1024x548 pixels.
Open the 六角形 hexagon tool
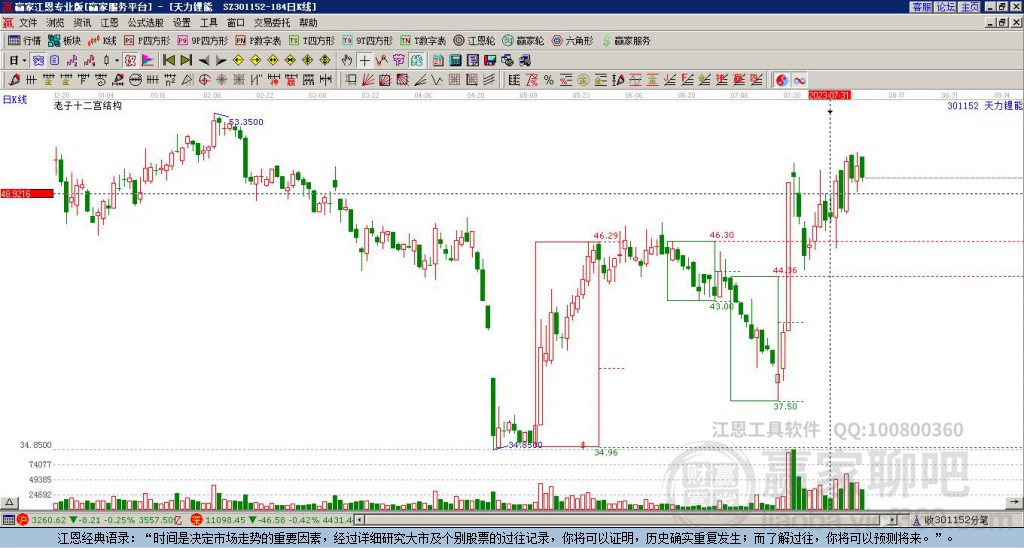click(x=572, y=40)
